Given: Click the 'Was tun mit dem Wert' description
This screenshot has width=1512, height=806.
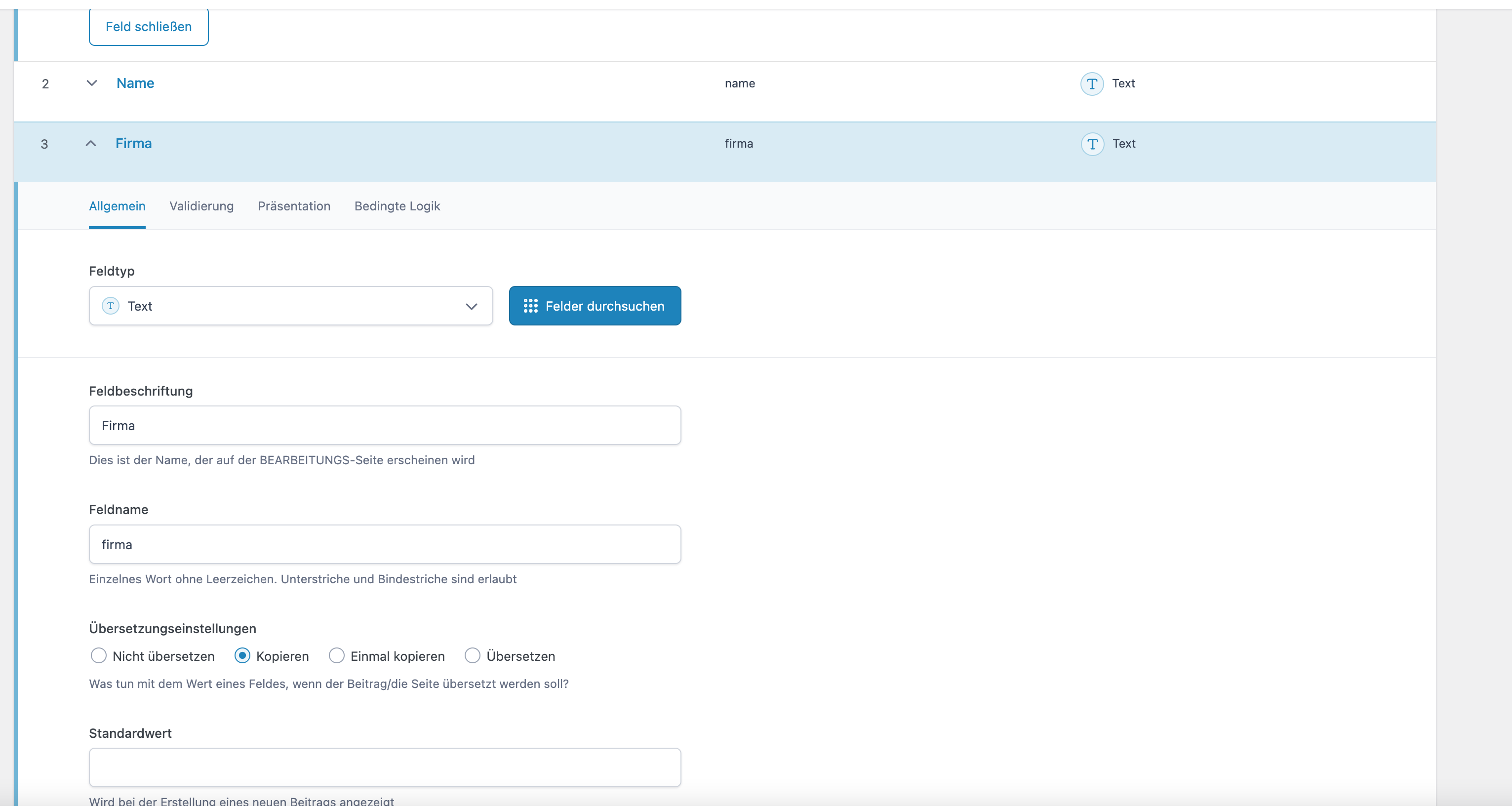Looking at the screenshot, I should pos(329,684).
